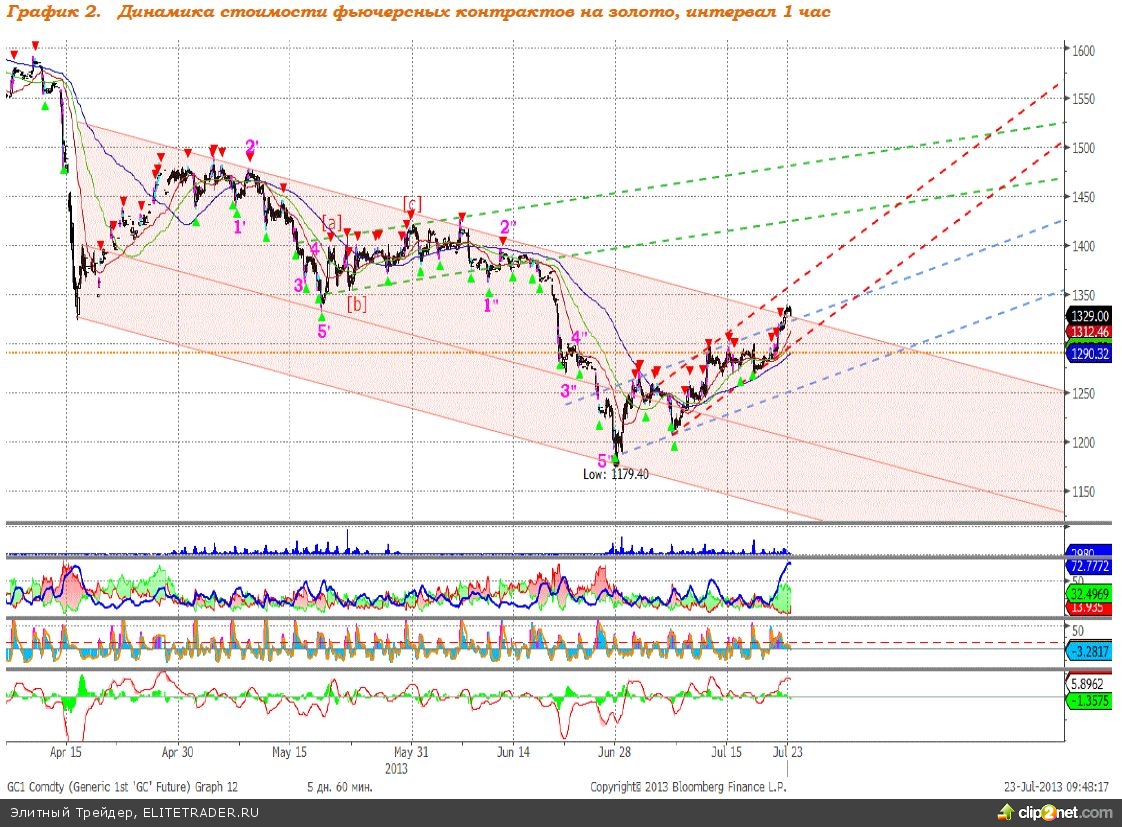Click the [b] wave label marker
Viewport: 1122px width, 827px height.
[356, 304]
